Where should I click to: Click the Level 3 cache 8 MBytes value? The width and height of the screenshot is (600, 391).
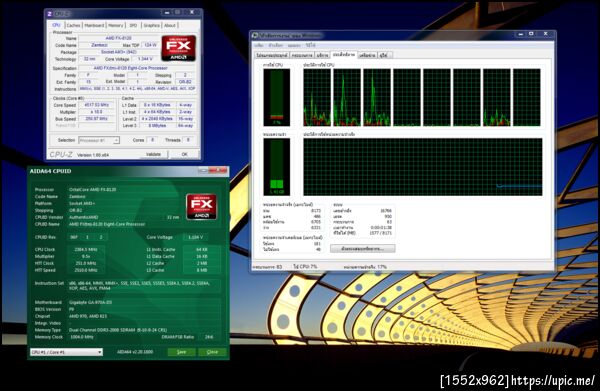point(157,125)
